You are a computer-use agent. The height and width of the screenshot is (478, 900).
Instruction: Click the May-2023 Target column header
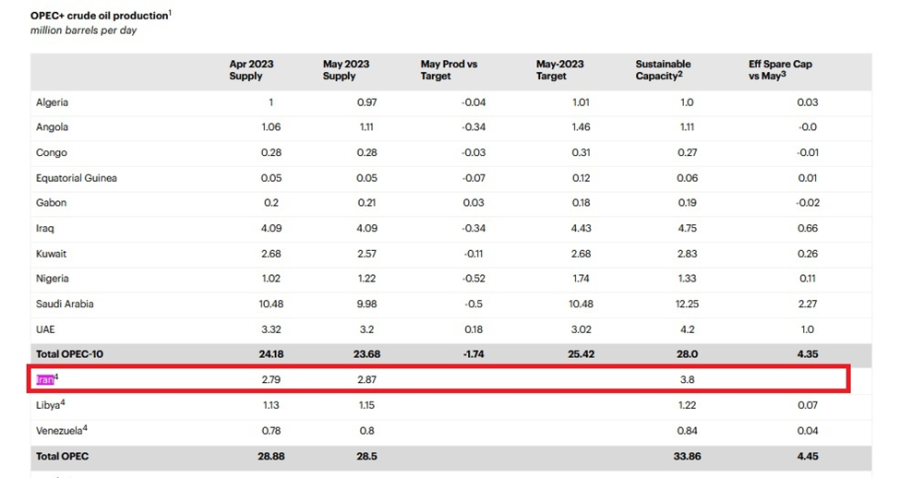[558, 70]
